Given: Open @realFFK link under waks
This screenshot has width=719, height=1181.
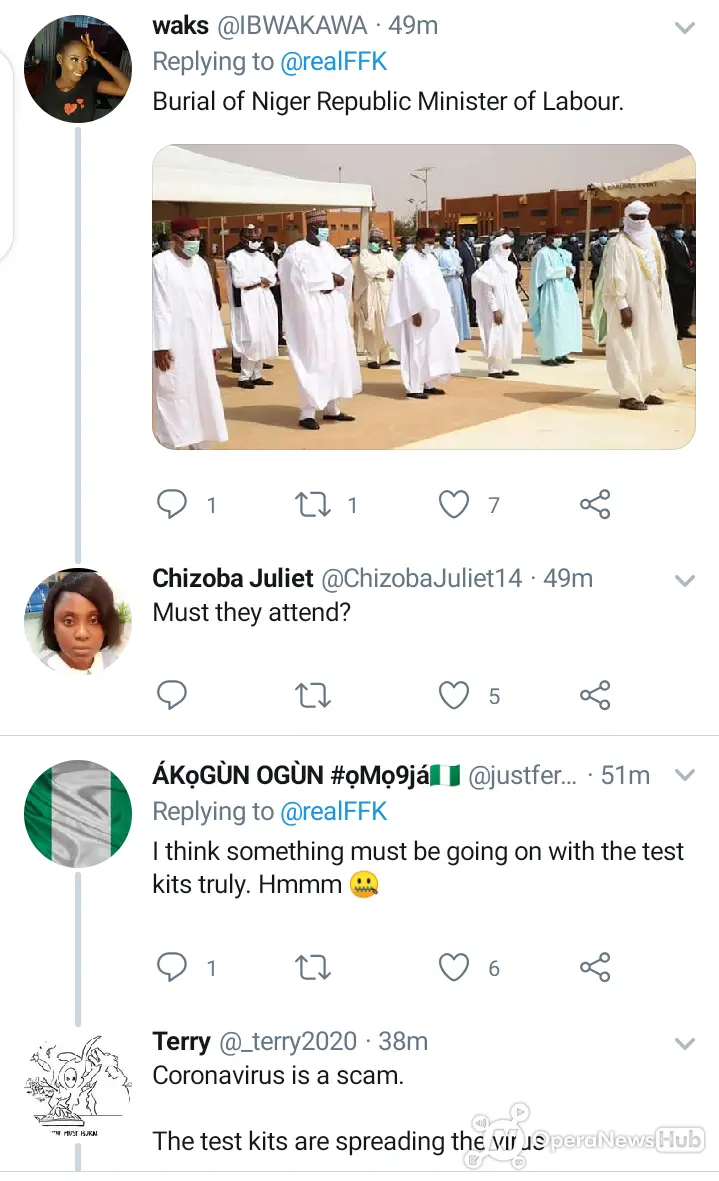Looking at the screenshot, I should (x=334, y=62).
